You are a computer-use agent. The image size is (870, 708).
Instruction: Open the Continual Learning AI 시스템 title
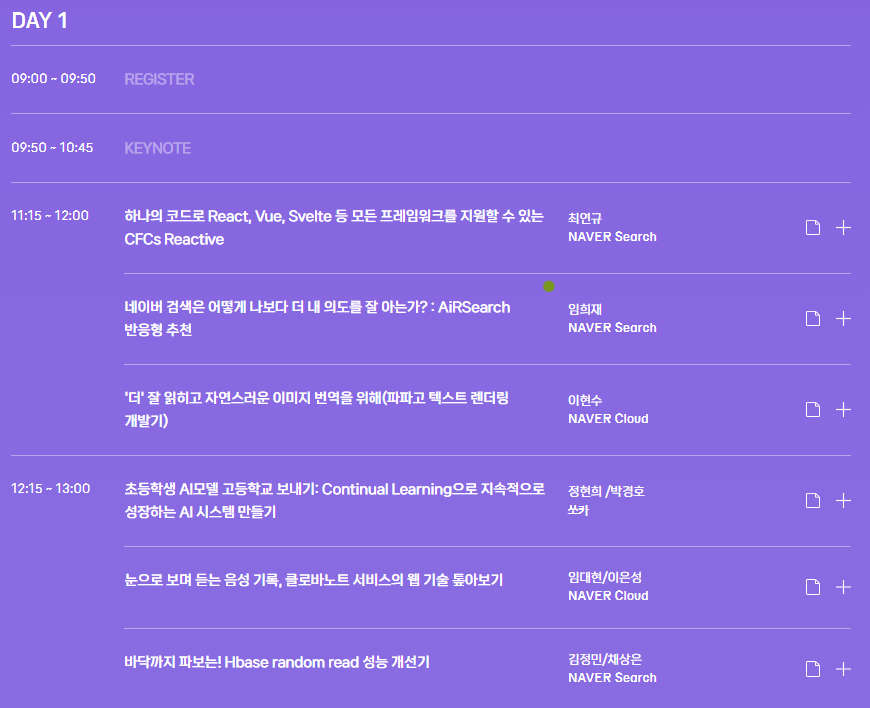(x=335, y=500)
